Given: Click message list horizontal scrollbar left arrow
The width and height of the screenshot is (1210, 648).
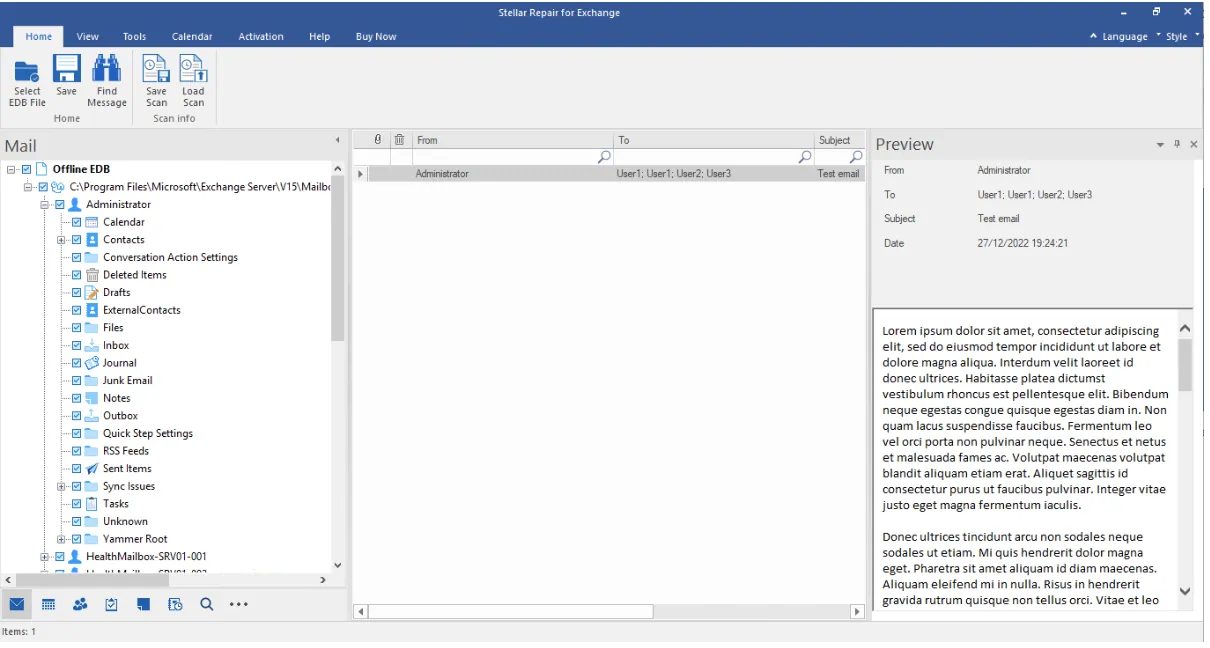Looking at the screenshot, I should tap(361, 611).
